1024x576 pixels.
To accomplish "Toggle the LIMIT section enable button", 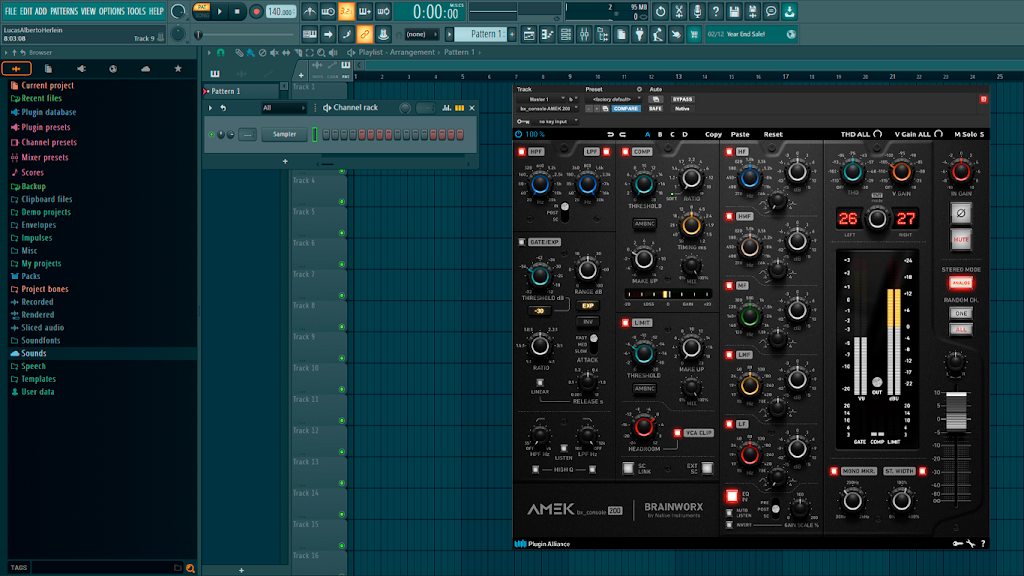I will [x=625, y=323].
